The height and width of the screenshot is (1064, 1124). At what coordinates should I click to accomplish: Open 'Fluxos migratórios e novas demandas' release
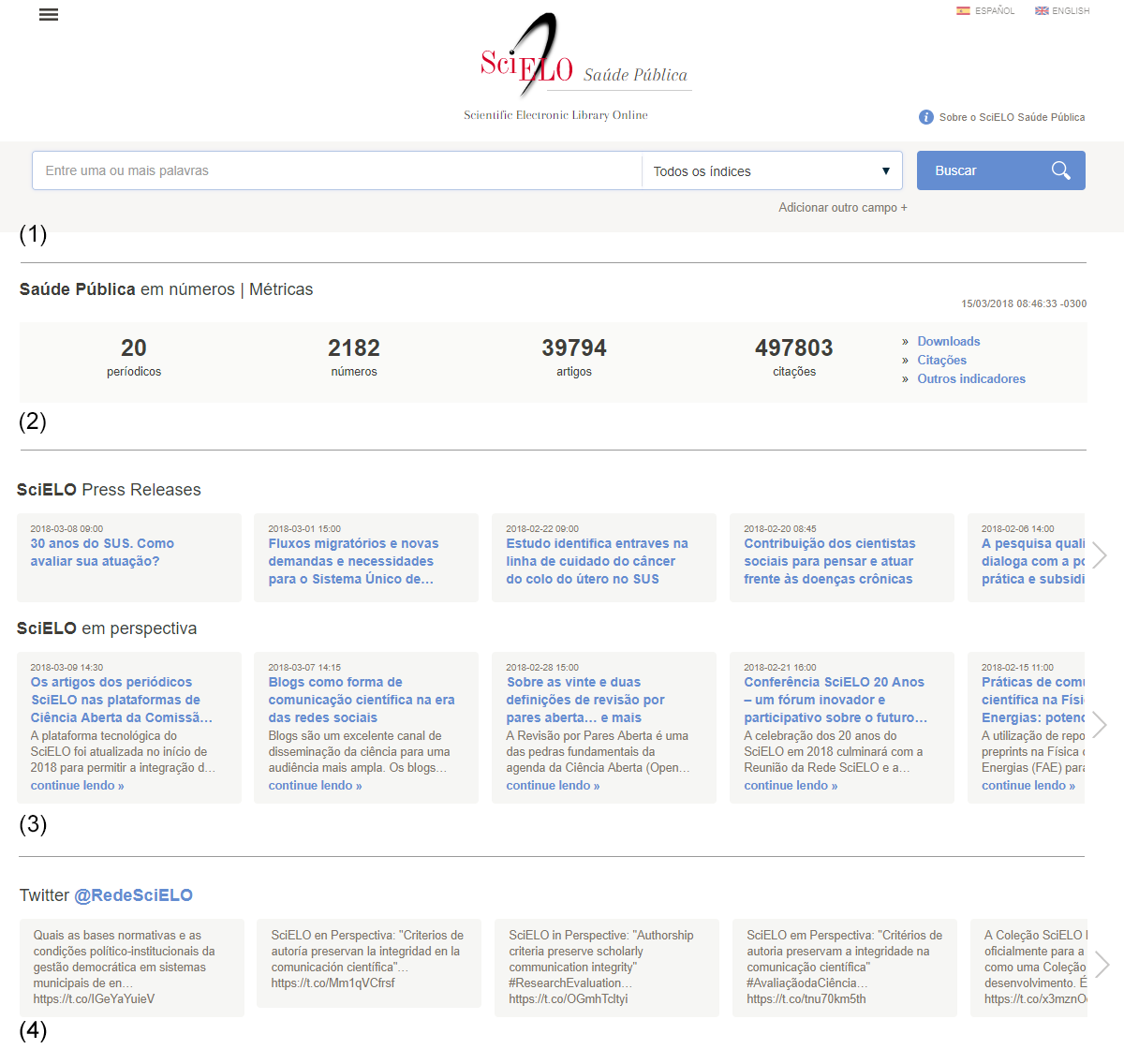click(353, 561)
